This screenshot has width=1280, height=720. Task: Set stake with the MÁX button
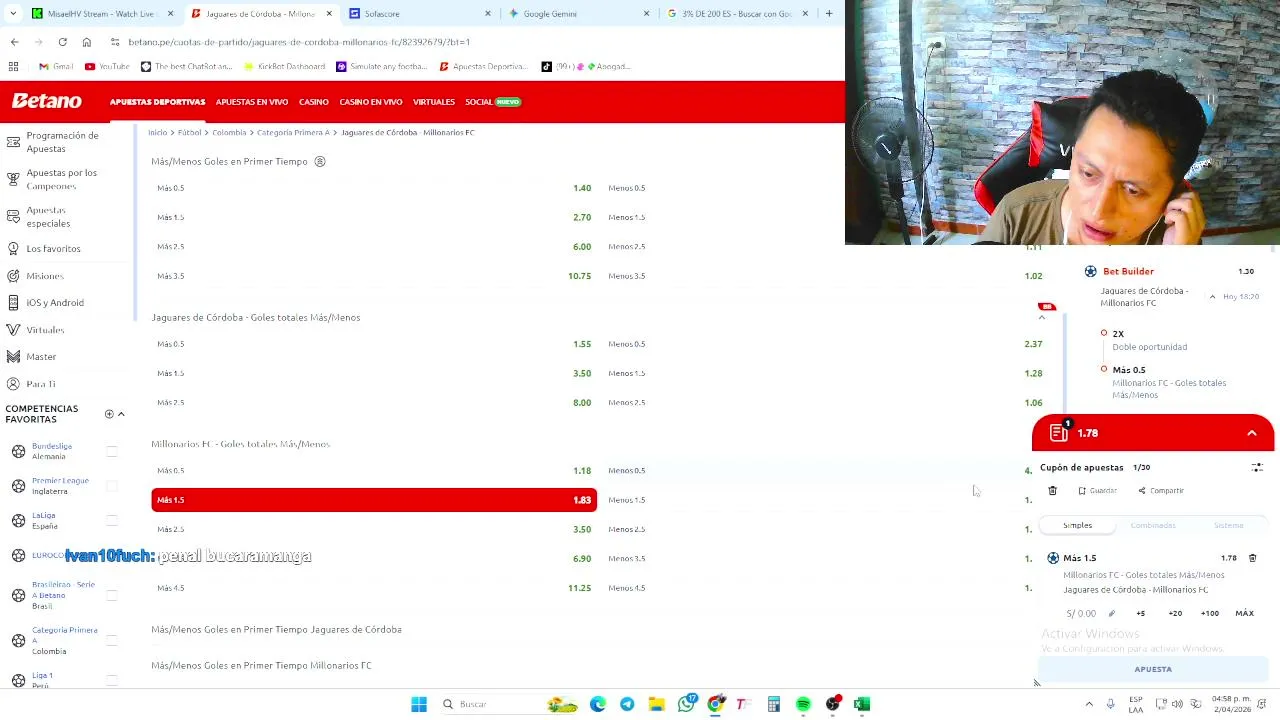coord(1244,613)
